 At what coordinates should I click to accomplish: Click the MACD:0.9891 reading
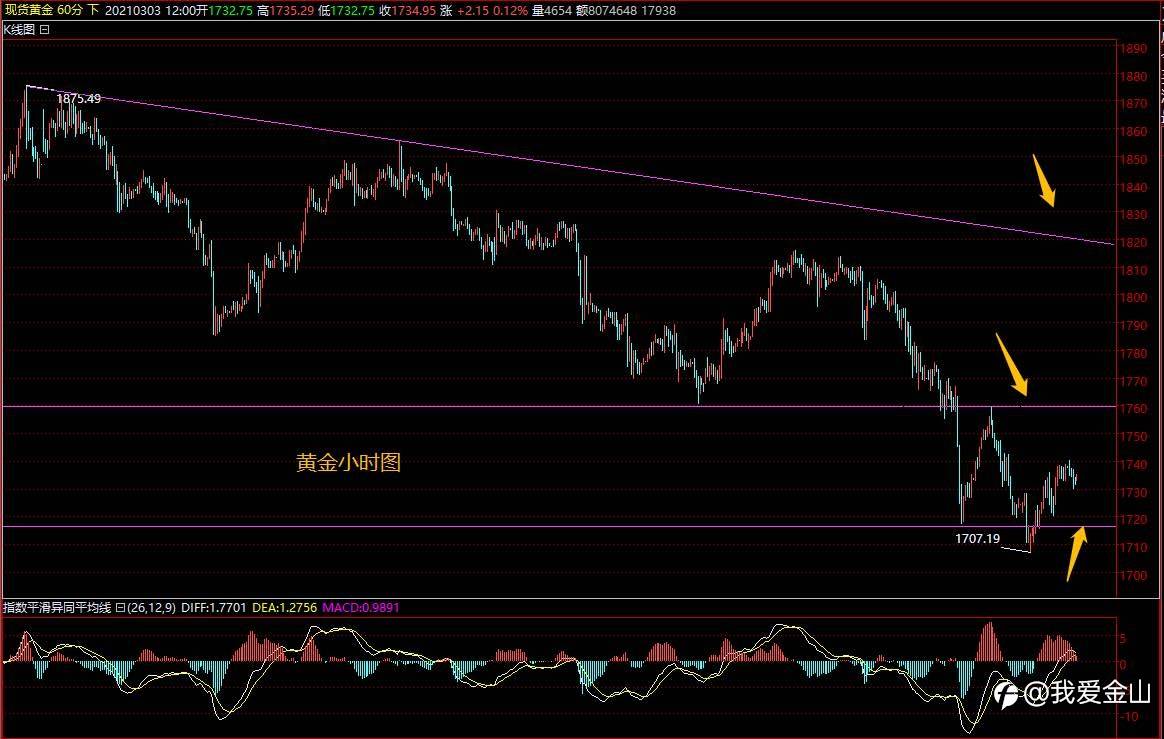coord(361,608)
